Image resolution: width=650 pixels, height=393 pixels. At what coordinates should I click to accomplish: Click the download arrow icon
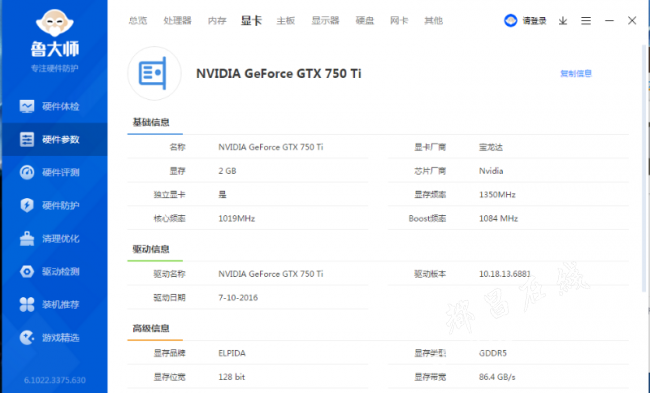click(x=563, y=21)
